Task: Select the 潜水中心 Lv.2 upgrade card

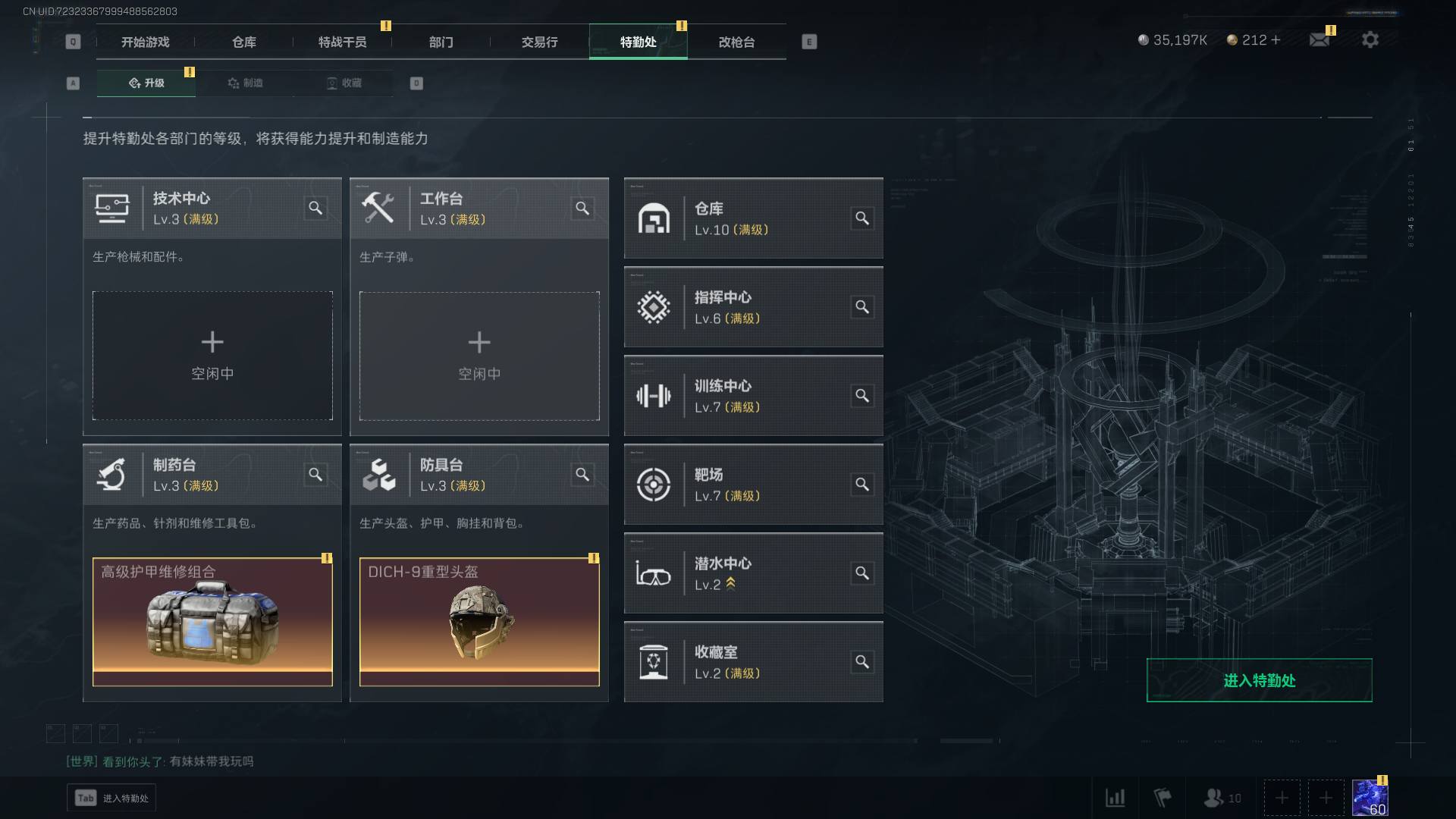Action: point(753,573)
